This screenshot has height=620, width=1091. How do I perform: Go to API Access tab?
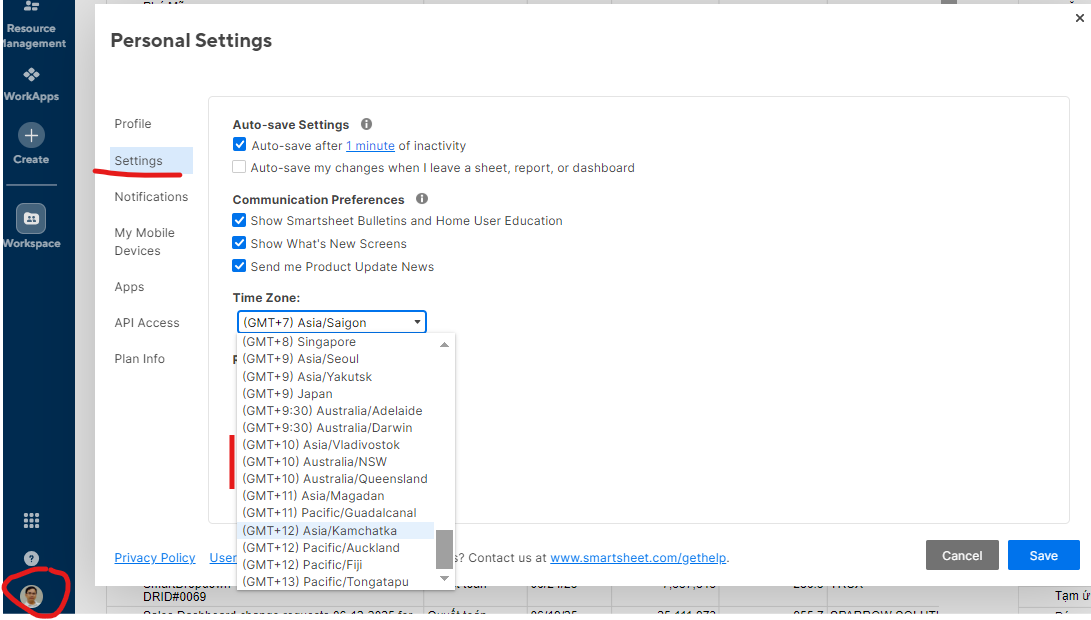point(147,323)
